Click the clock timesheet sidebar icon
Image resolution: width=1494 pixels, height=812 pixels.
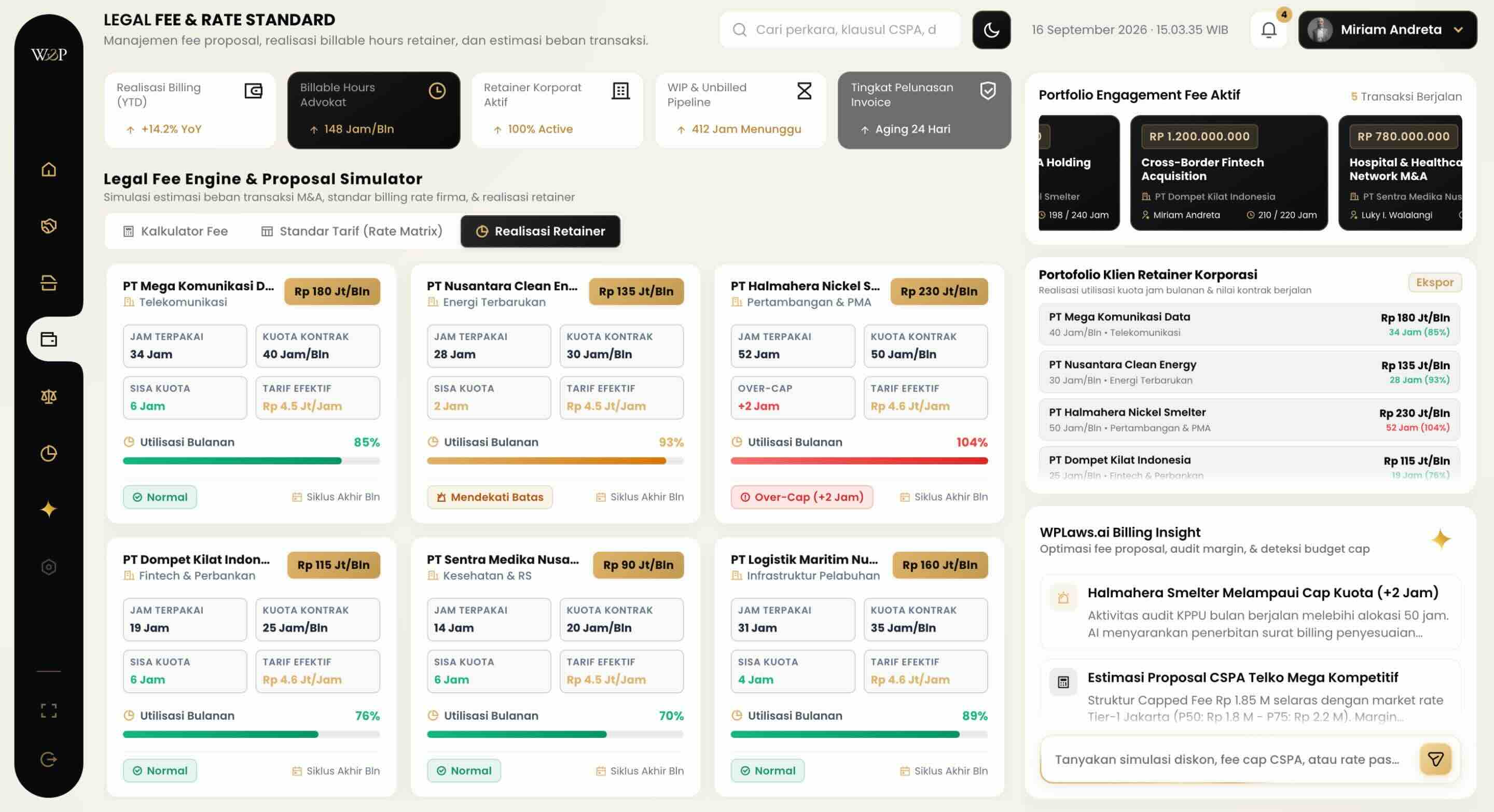49,453
